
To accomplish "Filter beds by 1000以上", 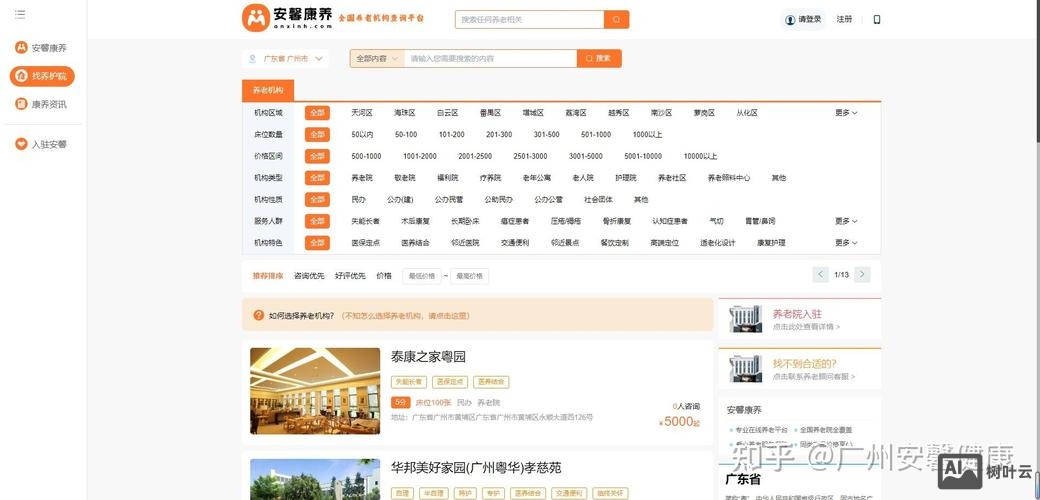I will point(647,135).
